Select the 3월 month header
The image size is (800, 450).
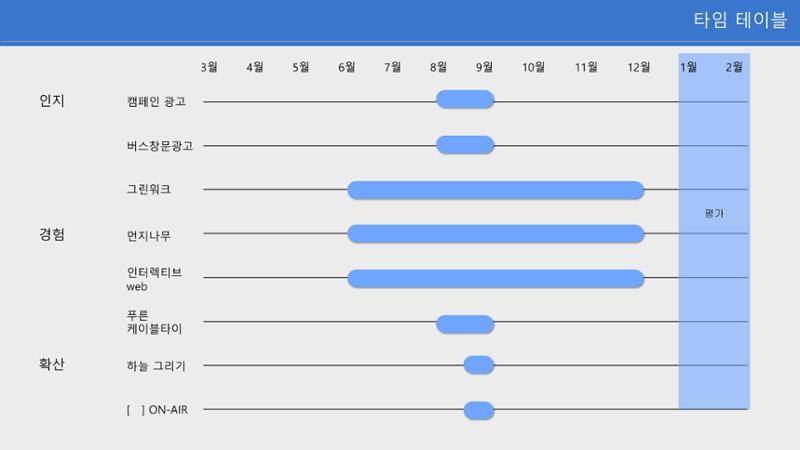point(209,67)
